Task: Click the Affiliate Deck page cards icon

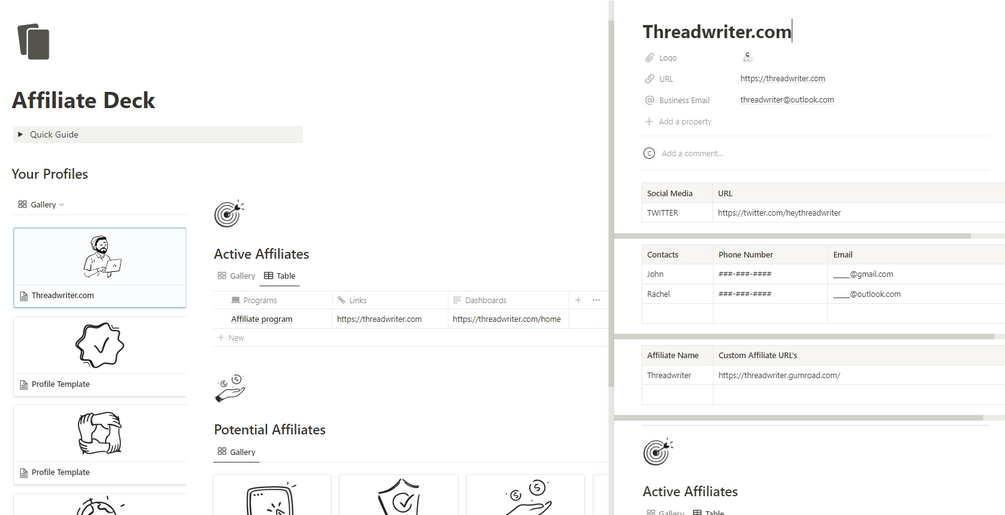Action: point(33,42)
